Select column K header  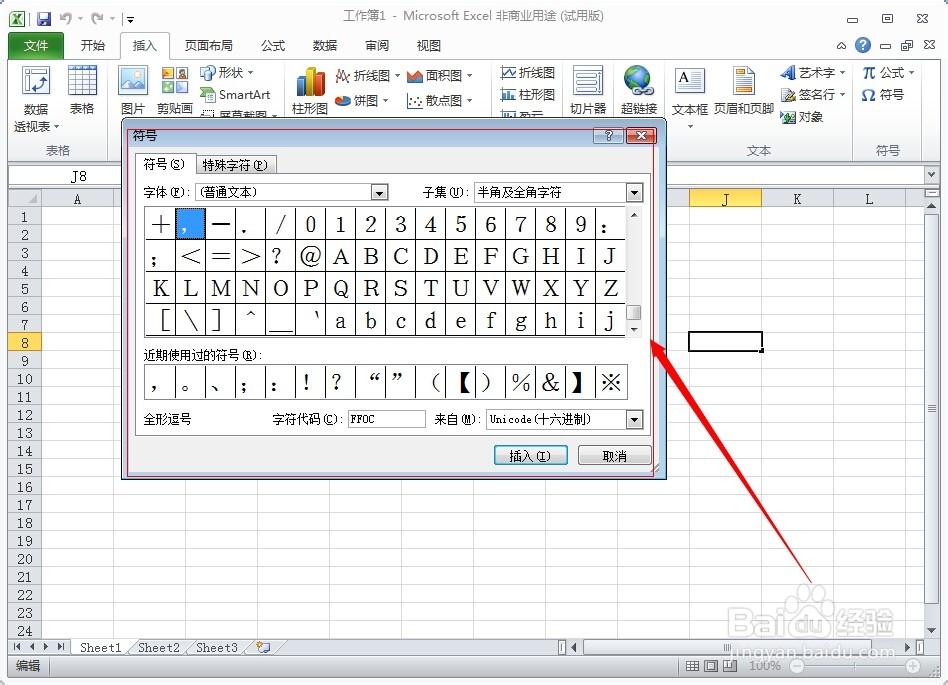(797, 199)
